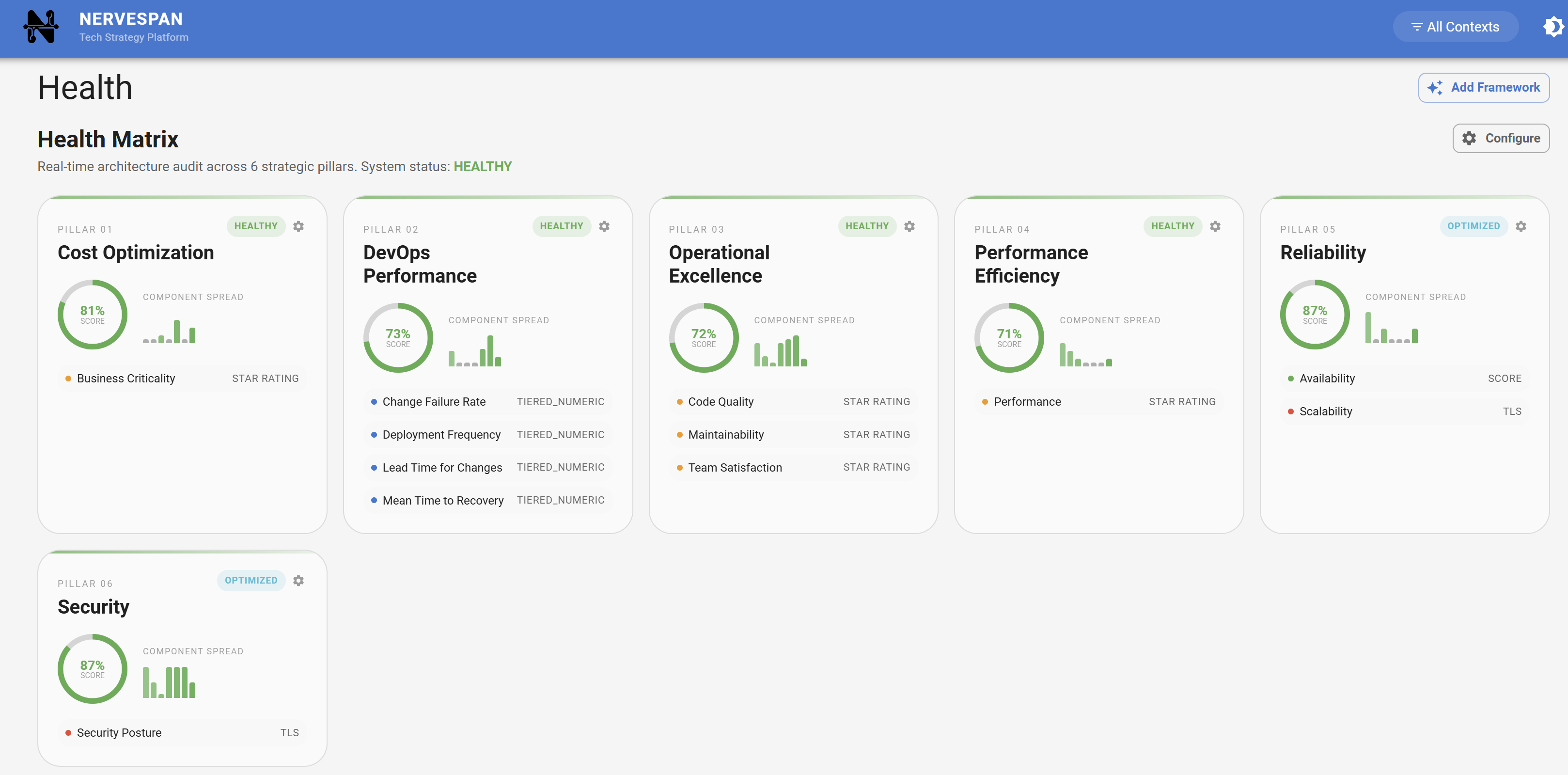Screen dimensions: 1568x775
Task: Click OPTIMIZED badge on Security card
Action: pos(251,580)
